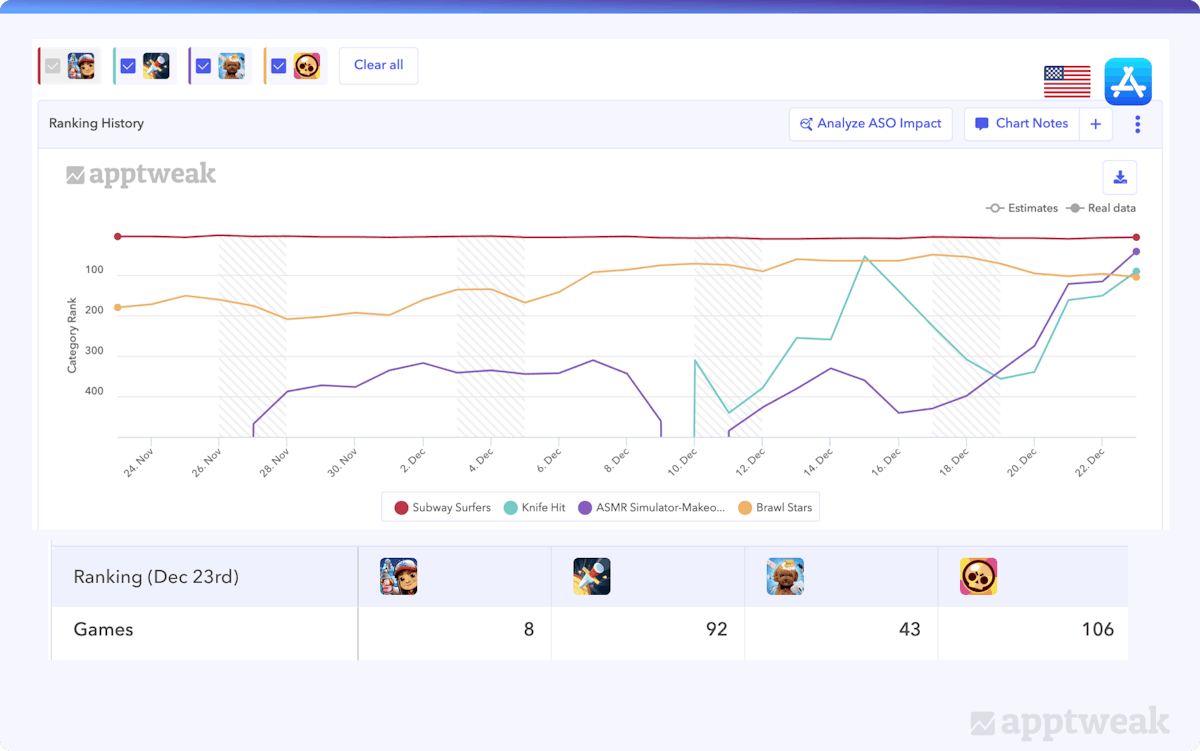Click Knife Hit icon in ranking table
The height and width of the screenshot is (751, 1200).
click(592, 577)
